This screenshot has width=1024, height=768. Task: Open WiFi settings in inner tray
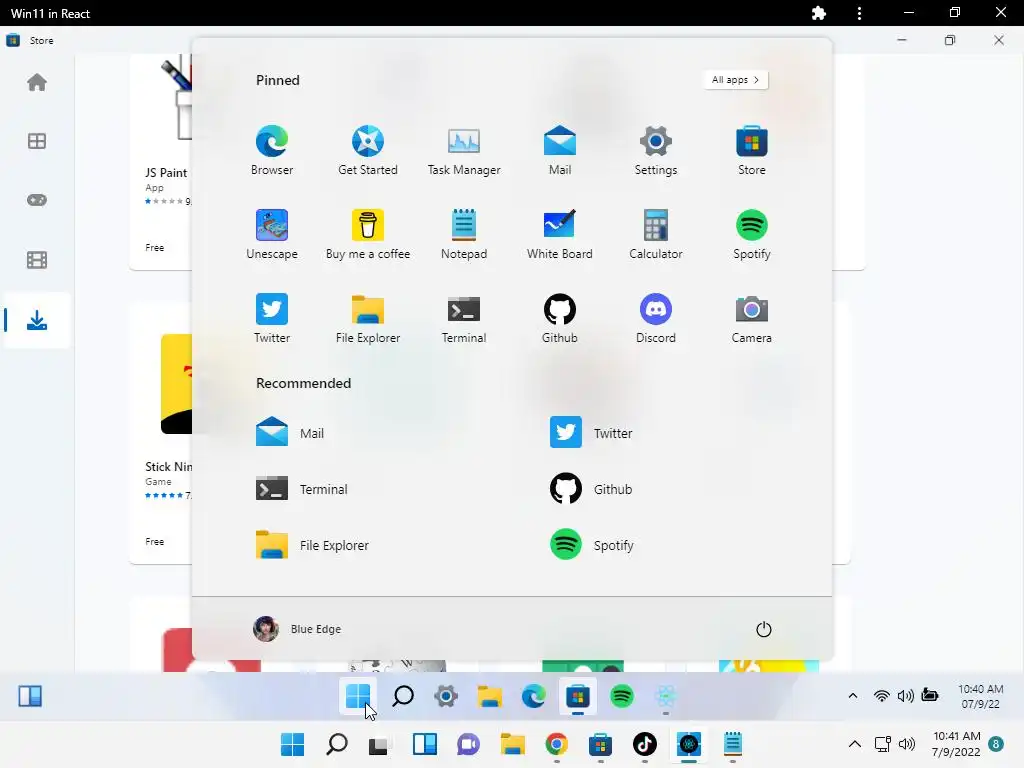point(881,696)
